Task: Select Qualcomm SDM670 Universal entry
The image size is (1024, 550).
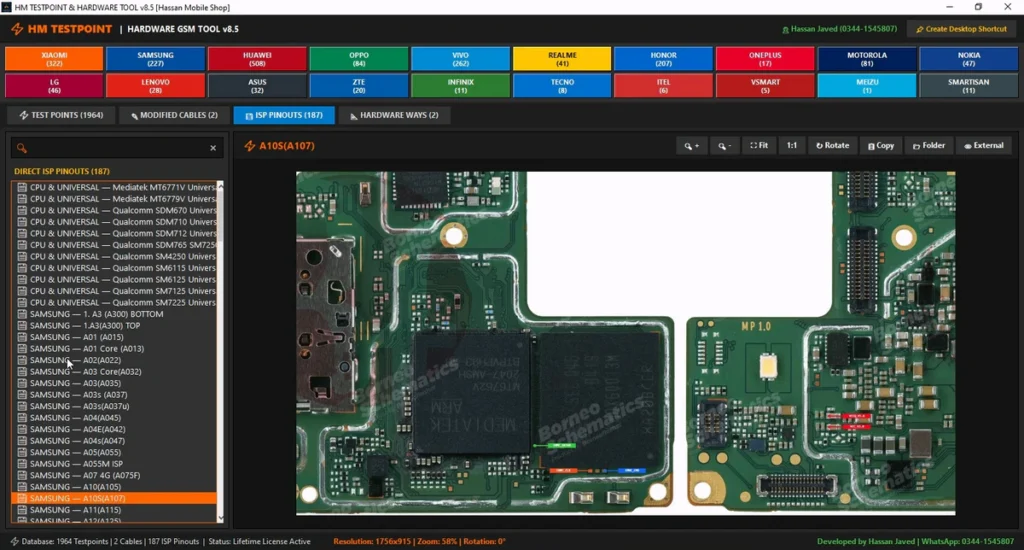Action: tap(115, 210)
